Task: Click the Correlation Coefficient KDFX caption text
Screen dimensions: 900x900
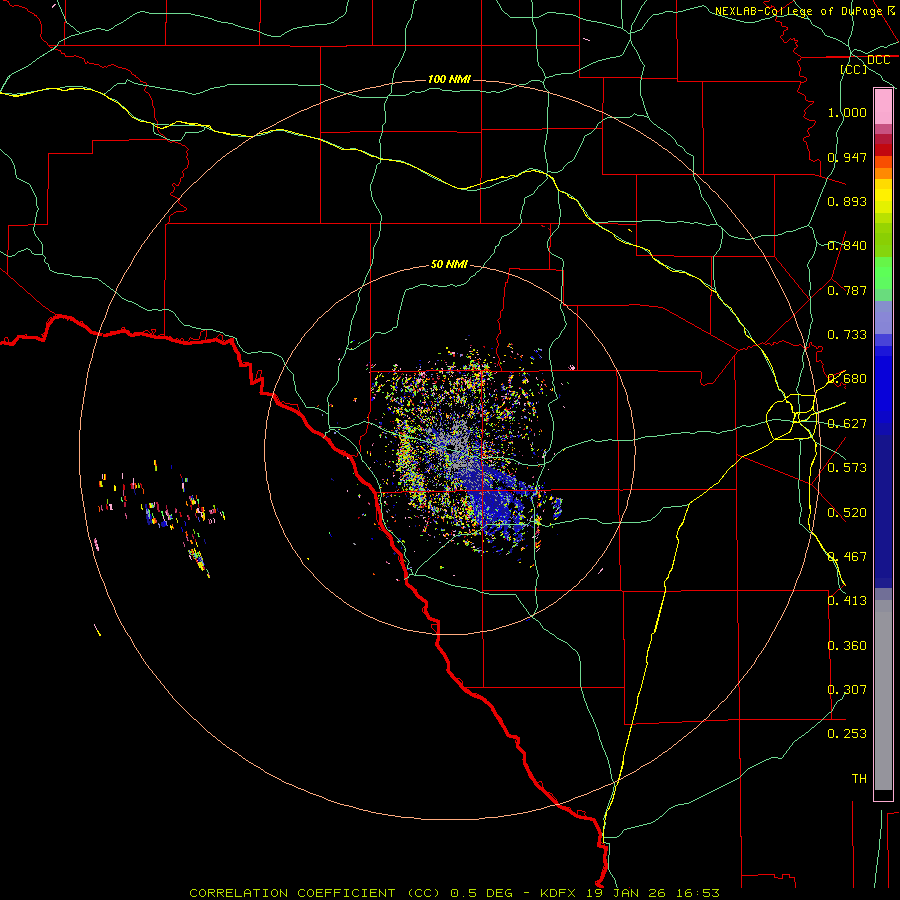Action: click(x=454, y=893)
